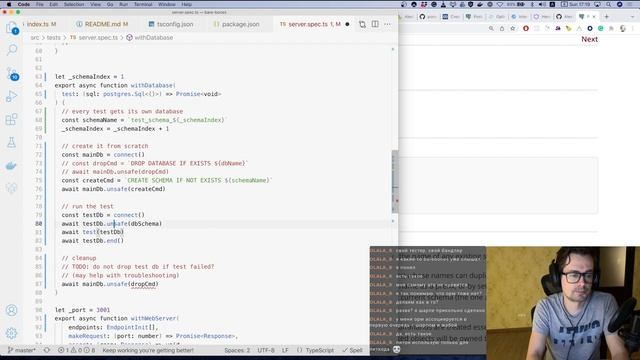Viewport: 640px width, 360px height.
Task: Click the dropCmd identifier on line 87
Action: [x=143, y=284]
